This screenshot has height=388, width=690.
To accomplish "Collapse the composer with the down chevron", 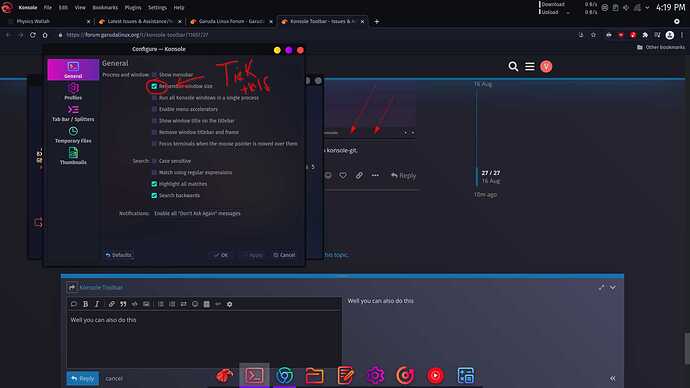I will point(613,288).
